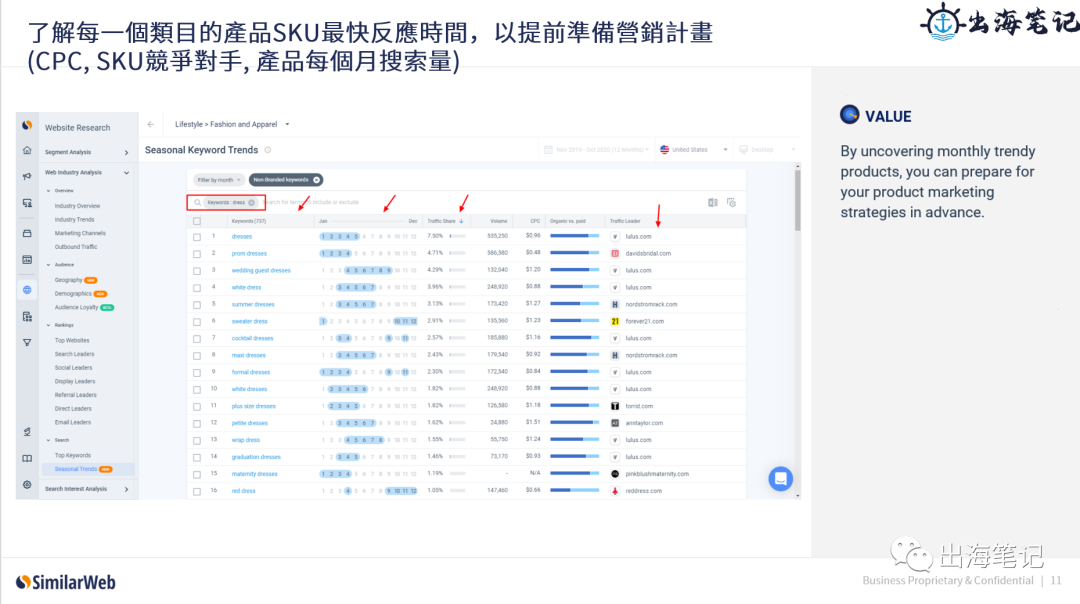
Task: Collapse the Web Industry Analysis section
Action: click(126, 172)
